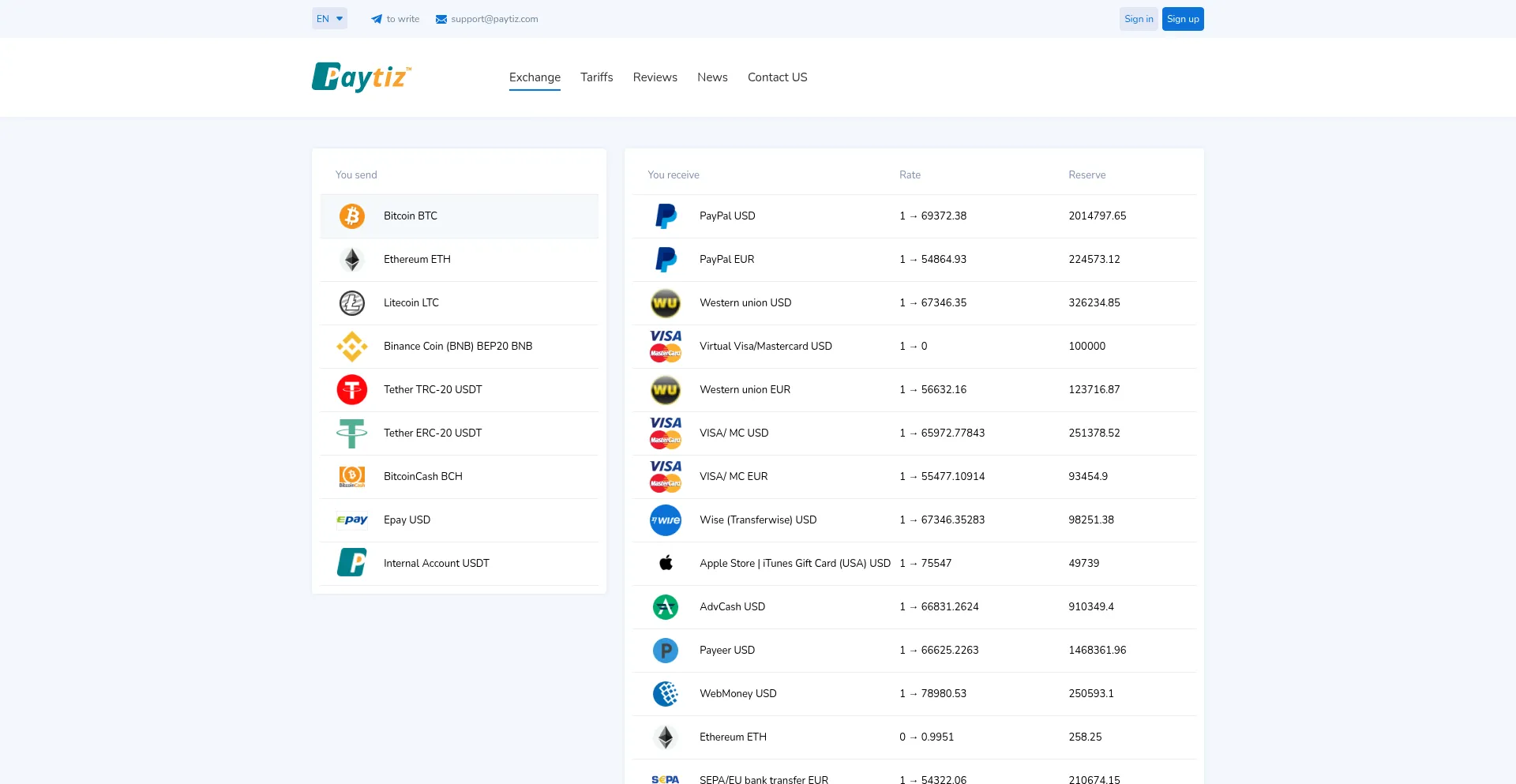Choose 'Ethereum ETH' in You receive list
Screen dimensions: 1516x784
pos(914,737)
